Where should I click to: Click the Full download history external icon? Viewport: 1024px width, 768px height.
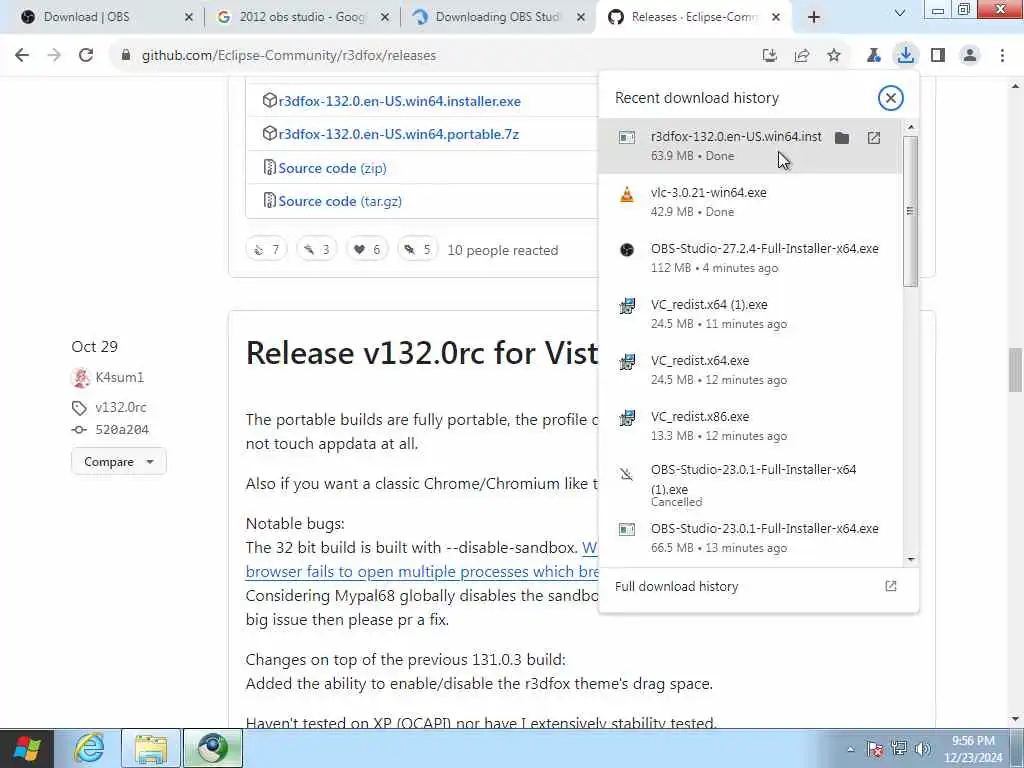891,586
